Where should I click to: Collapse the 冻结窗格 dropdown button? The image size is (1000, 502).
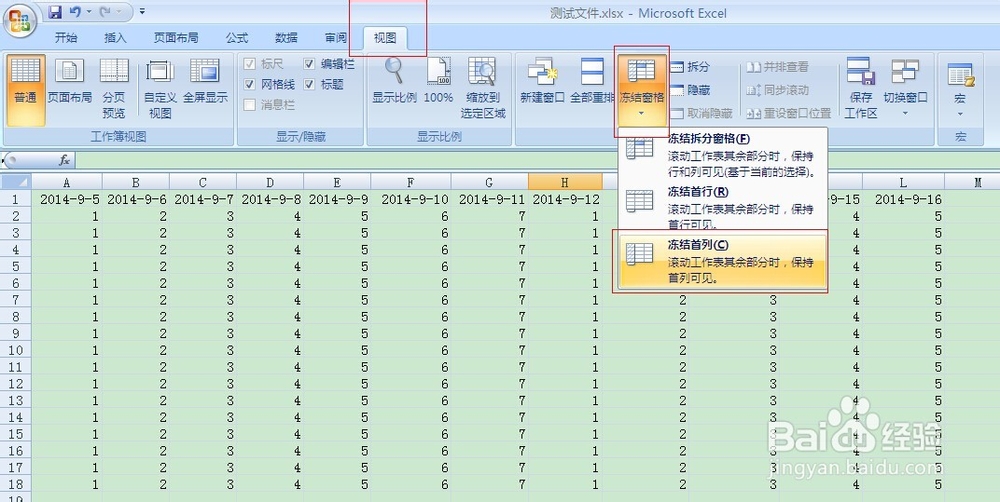[642, 90]
